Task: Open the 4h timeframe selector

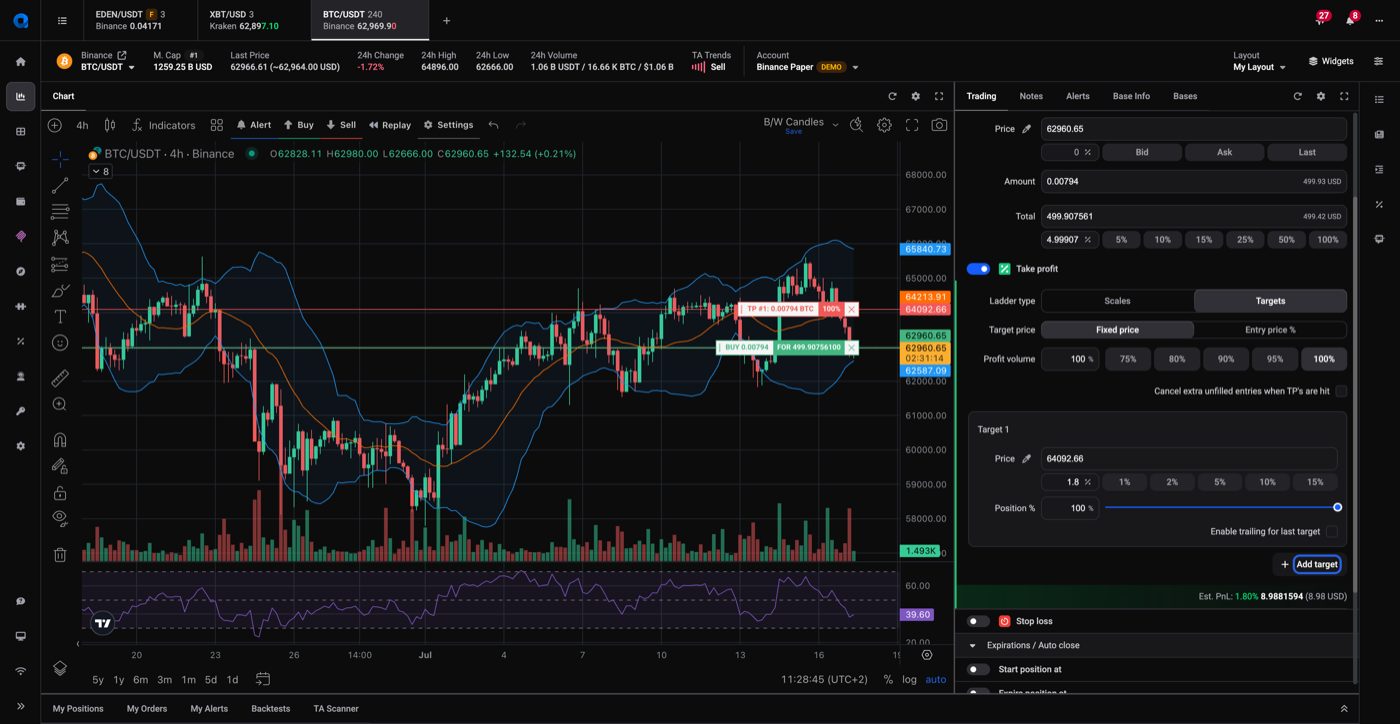Action: click(x=82, y=125)
